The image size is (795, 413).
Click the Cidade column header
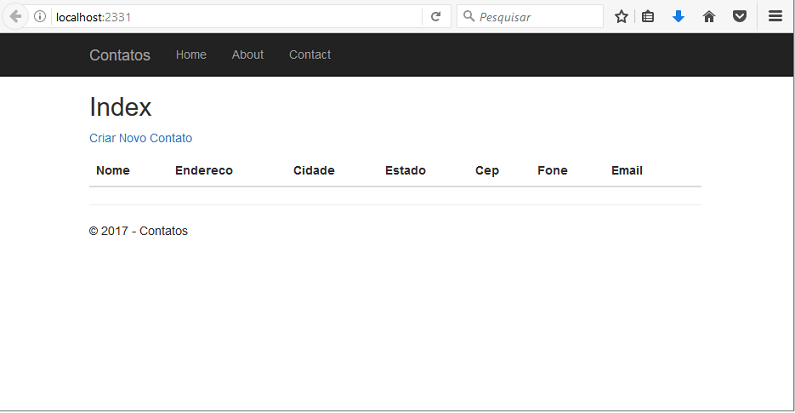314,170
